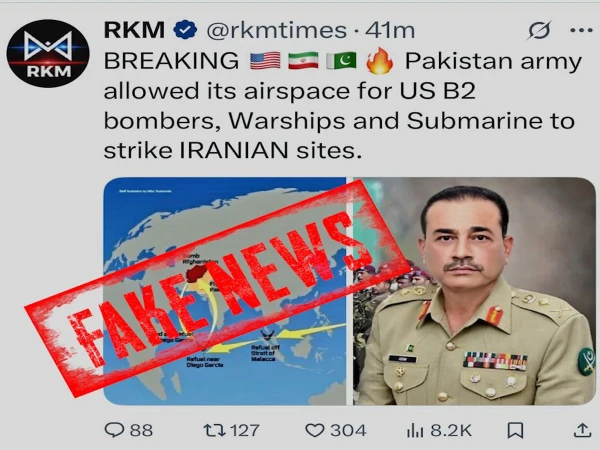
Task: Open the Grok icon beside timestamp
Action: pos(540,30)
